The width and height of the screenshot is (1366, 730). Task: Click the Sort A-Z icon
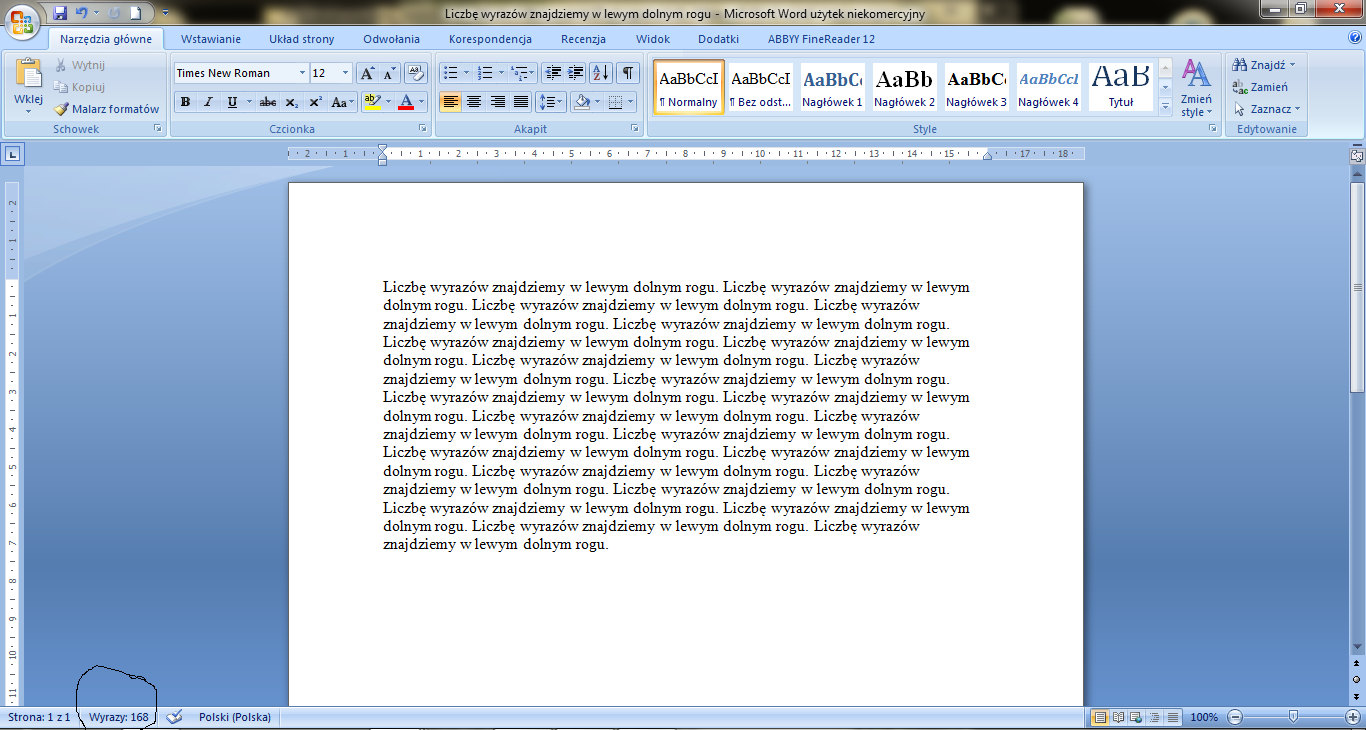(600, 73)
